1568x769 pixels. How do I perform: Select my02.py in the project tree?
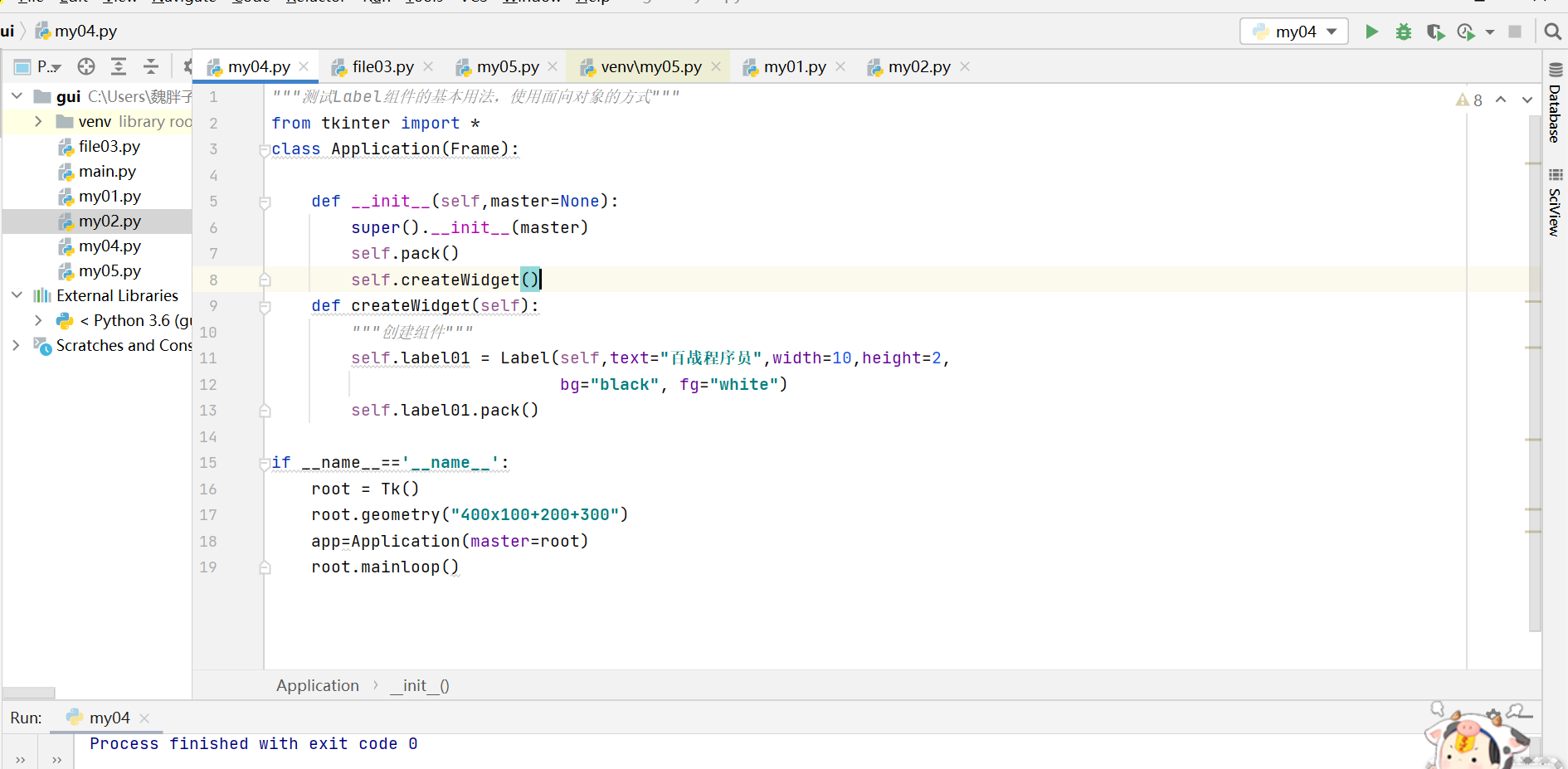point(98,221)
